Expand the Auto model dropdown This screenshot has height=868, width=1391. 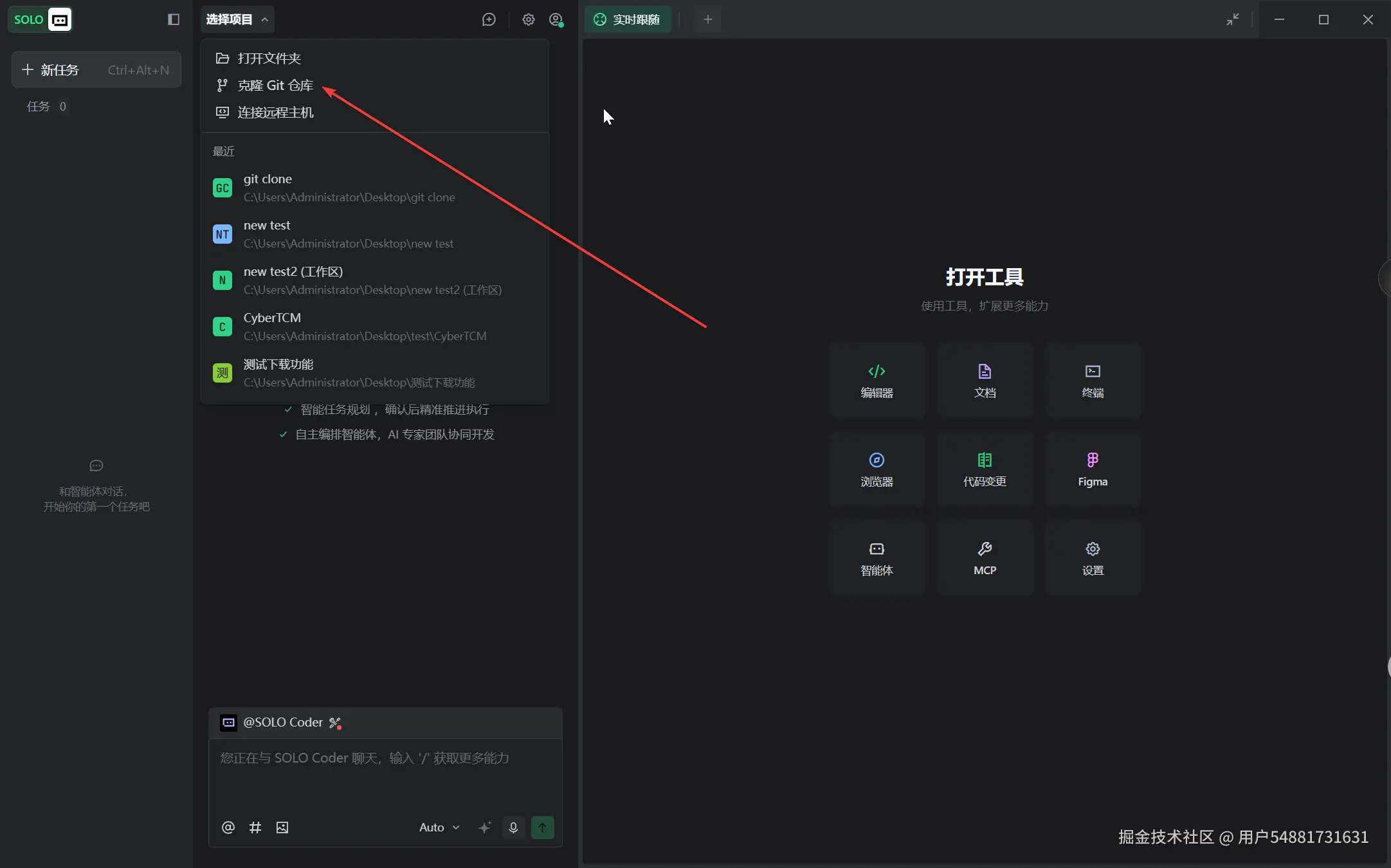point(439,827)
